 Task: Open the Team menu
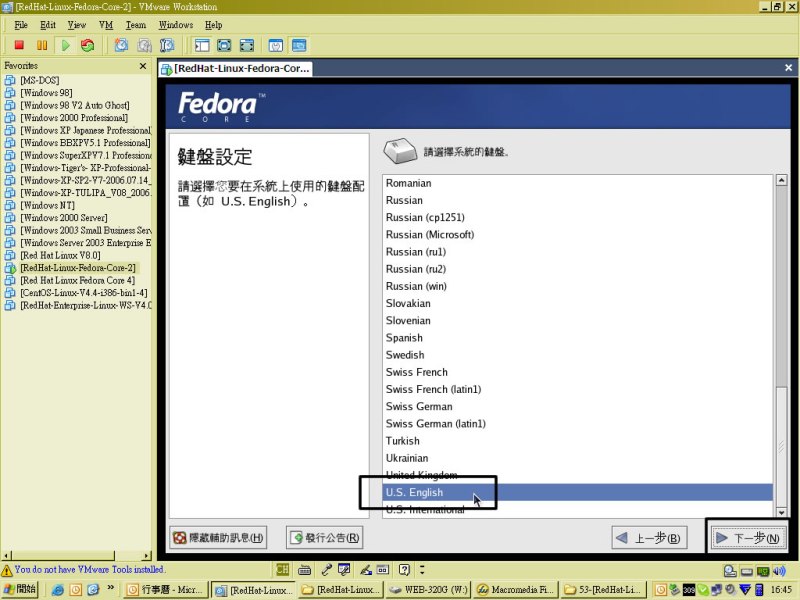tap(136, 24)
